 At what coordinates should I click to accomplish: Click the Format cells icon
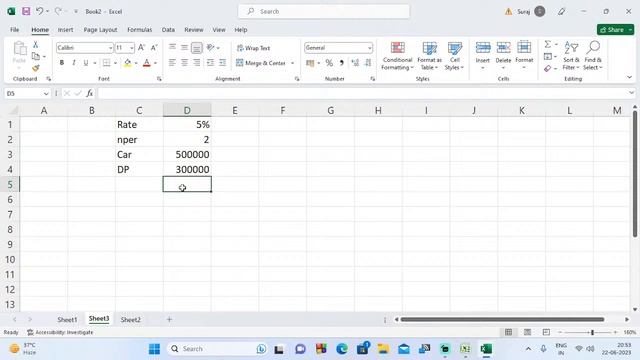click(x=524, y=48)
